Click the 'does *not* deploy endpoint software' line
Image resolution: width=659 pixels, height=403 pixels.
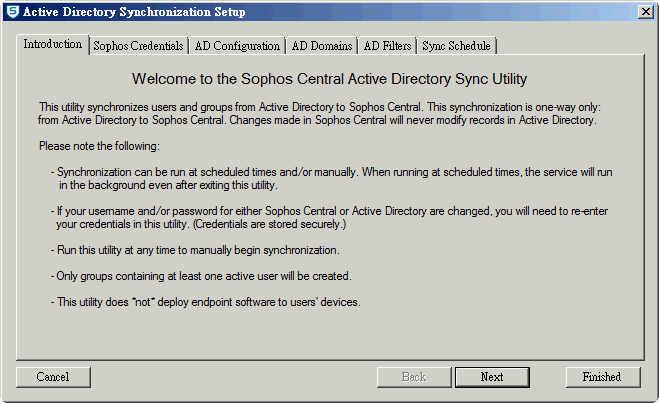tap(206, 302)
